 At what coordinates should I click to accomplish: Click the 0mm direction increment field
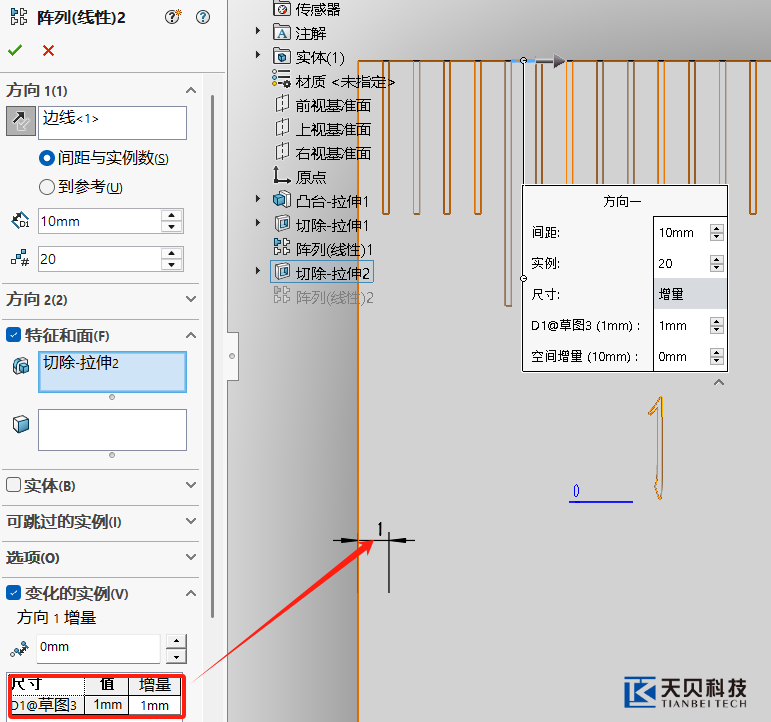click(98, 648)
